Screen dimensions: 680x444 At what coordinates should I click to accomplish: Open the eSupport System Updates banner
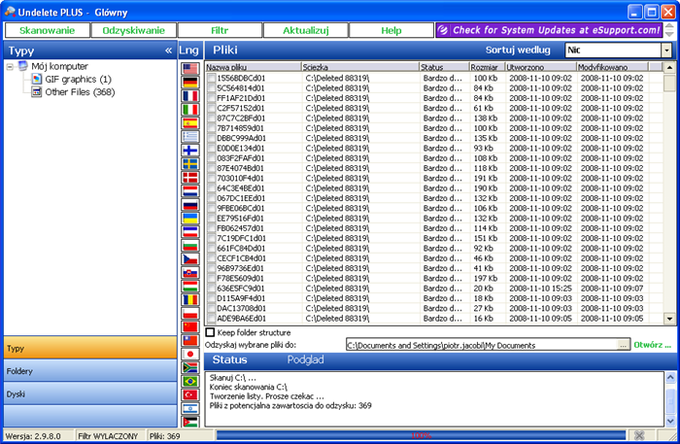coord(549,30)
